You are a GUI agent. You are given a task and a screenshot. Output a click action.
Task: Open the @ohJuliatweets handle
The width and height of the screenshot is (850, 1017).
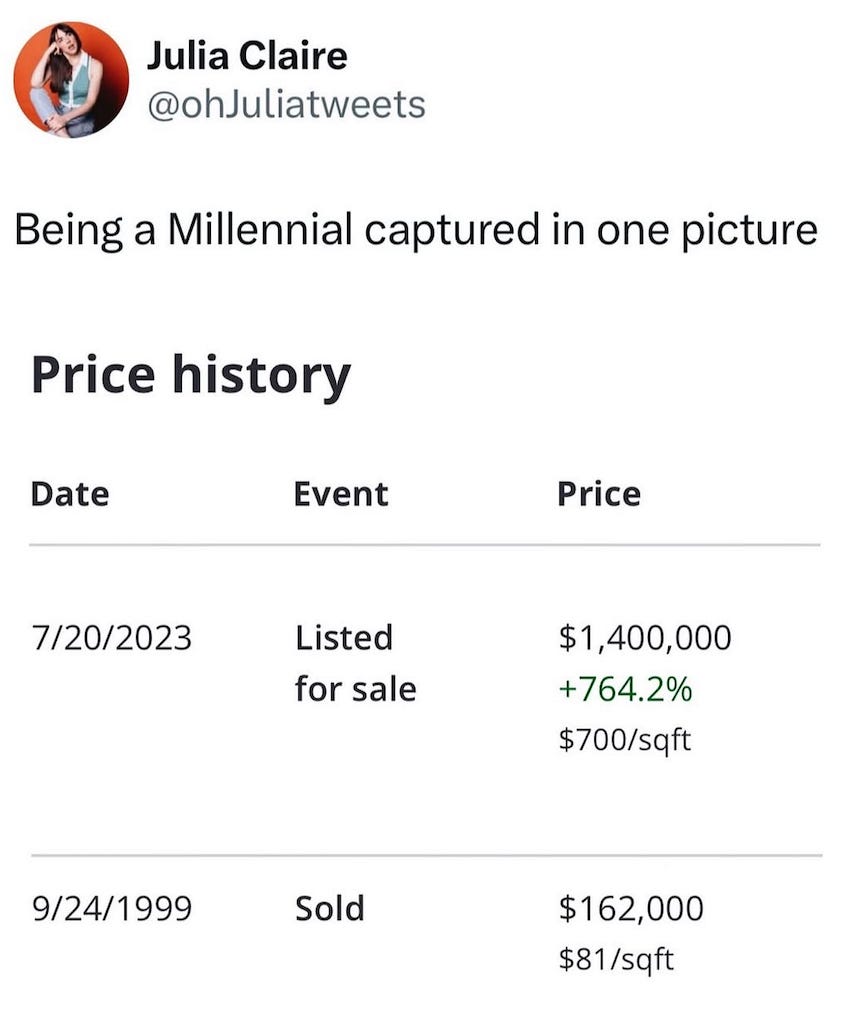(x=287, y=104)
